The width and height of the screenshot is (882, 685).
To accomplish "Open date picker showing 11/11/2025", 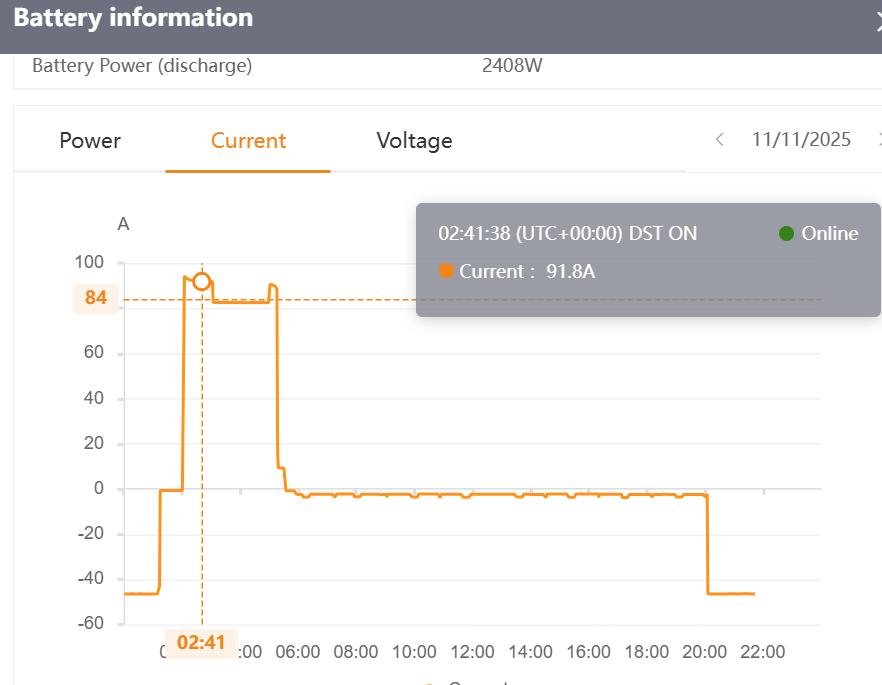I will pos(801,139).
